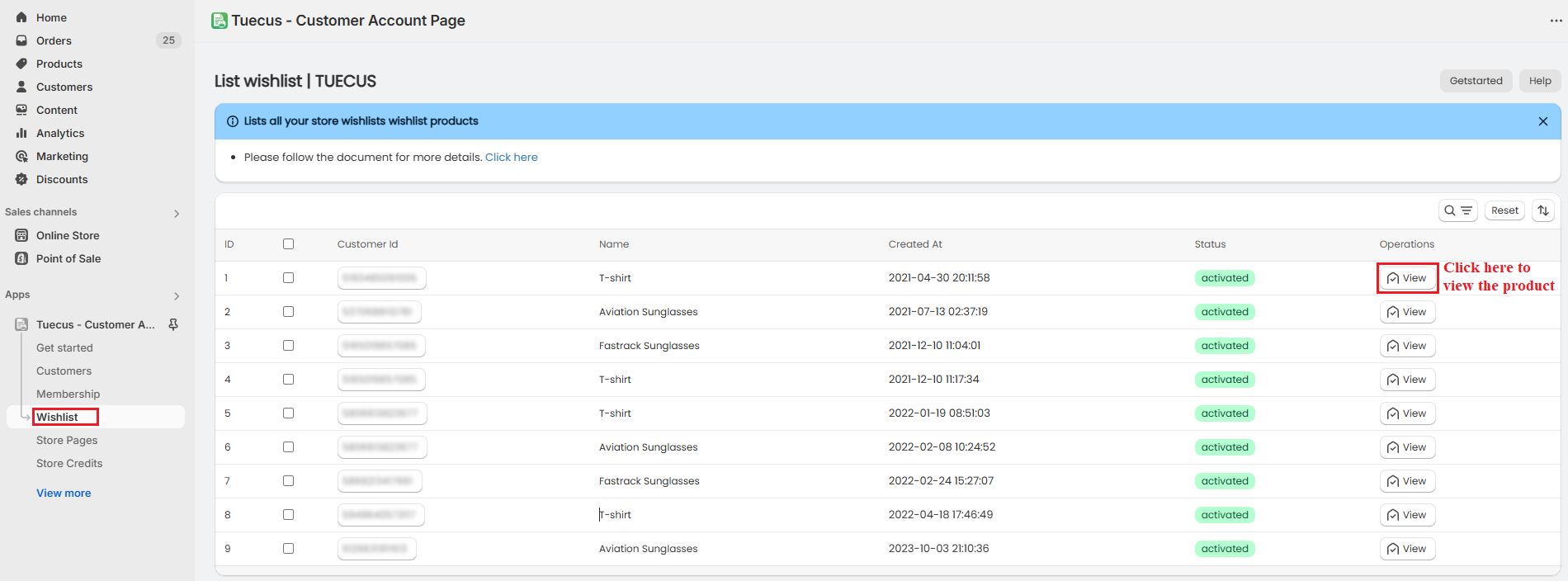
Task: Check the checkbox for row 1
Action: [x=288, y=278]
